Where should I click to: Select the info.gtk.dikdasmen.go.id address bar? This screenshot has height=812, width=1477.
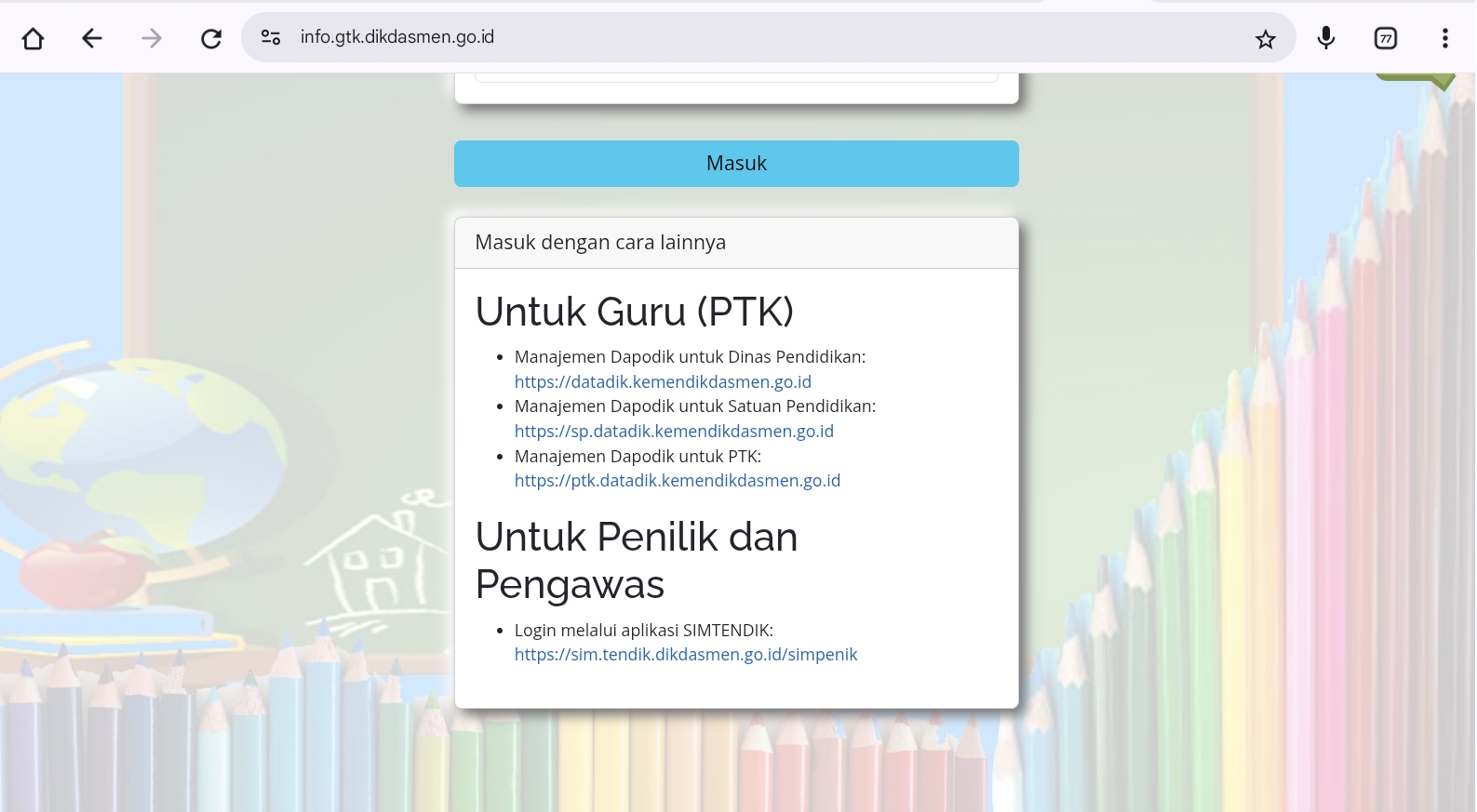coord(769,37)
